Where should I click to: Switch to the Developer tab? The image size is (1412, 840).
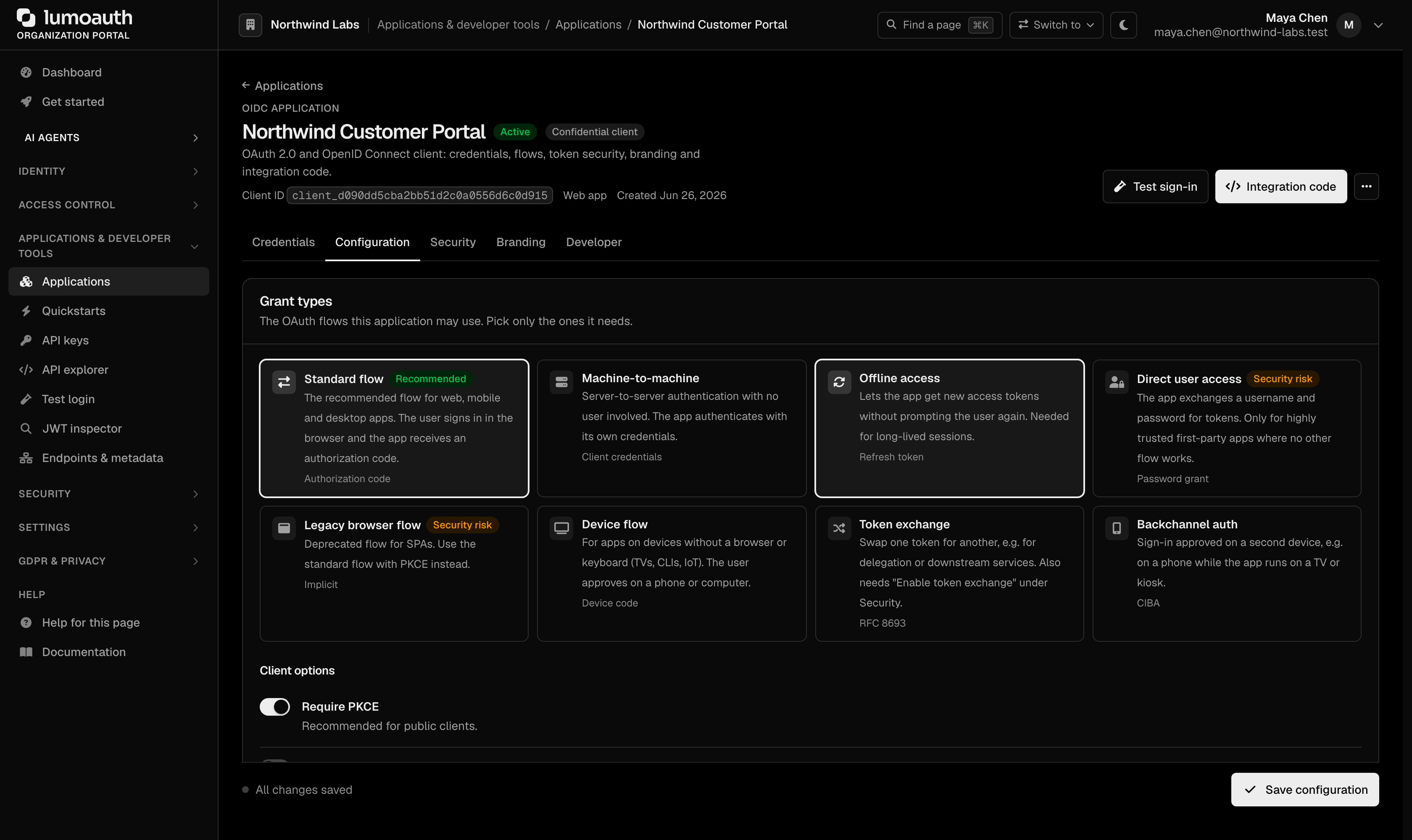click(593, 242)
